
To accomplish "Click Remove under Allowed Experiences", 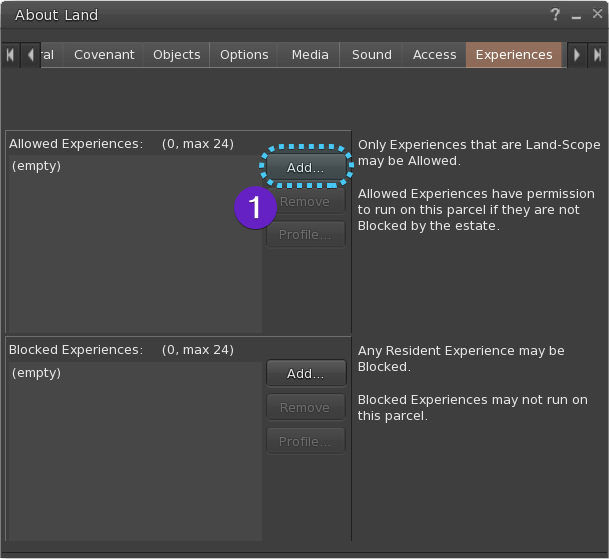I will click(306, 201).
